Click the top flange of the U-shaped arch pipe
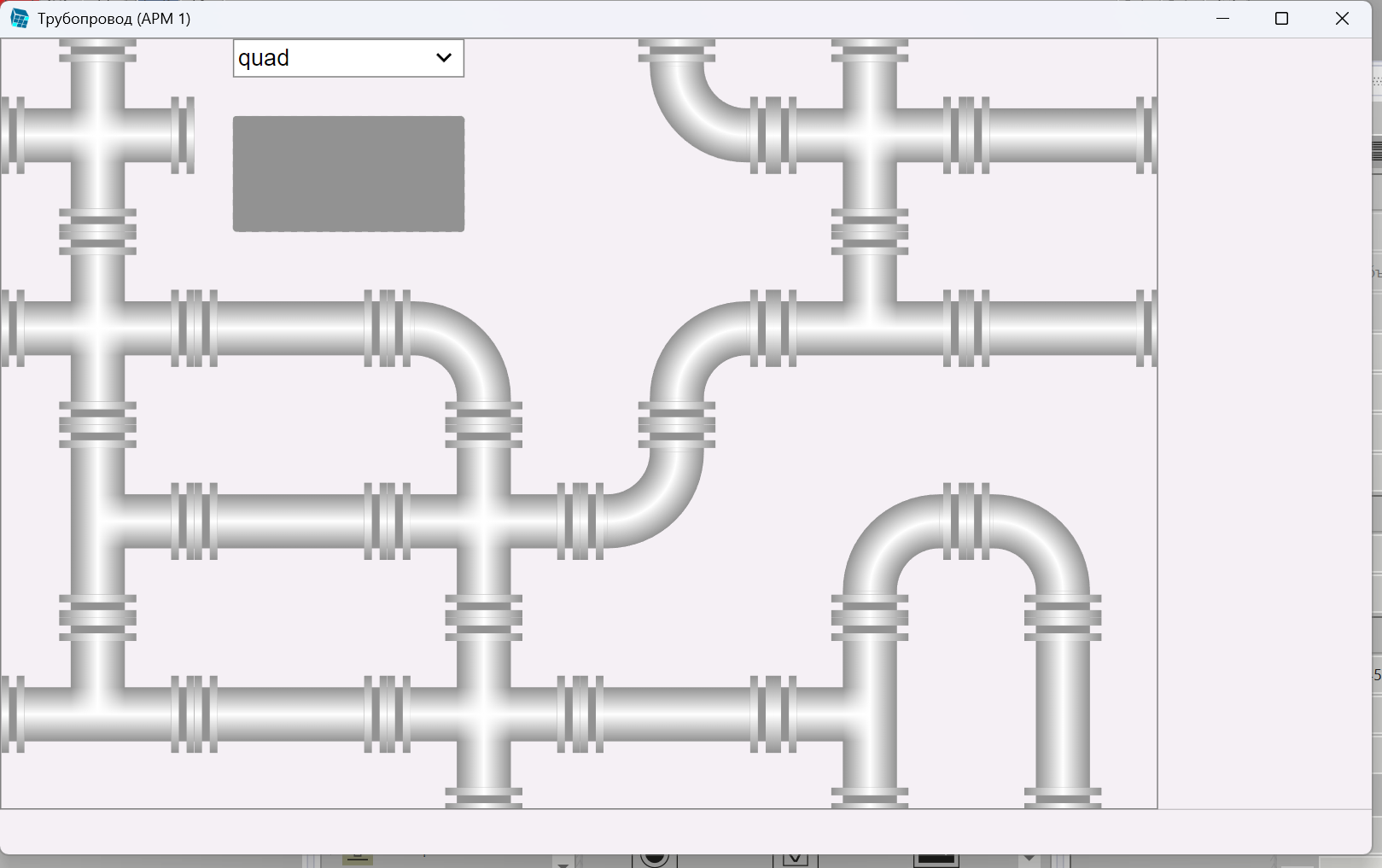This screenshot has height=868, width=1382. (966, 521)
